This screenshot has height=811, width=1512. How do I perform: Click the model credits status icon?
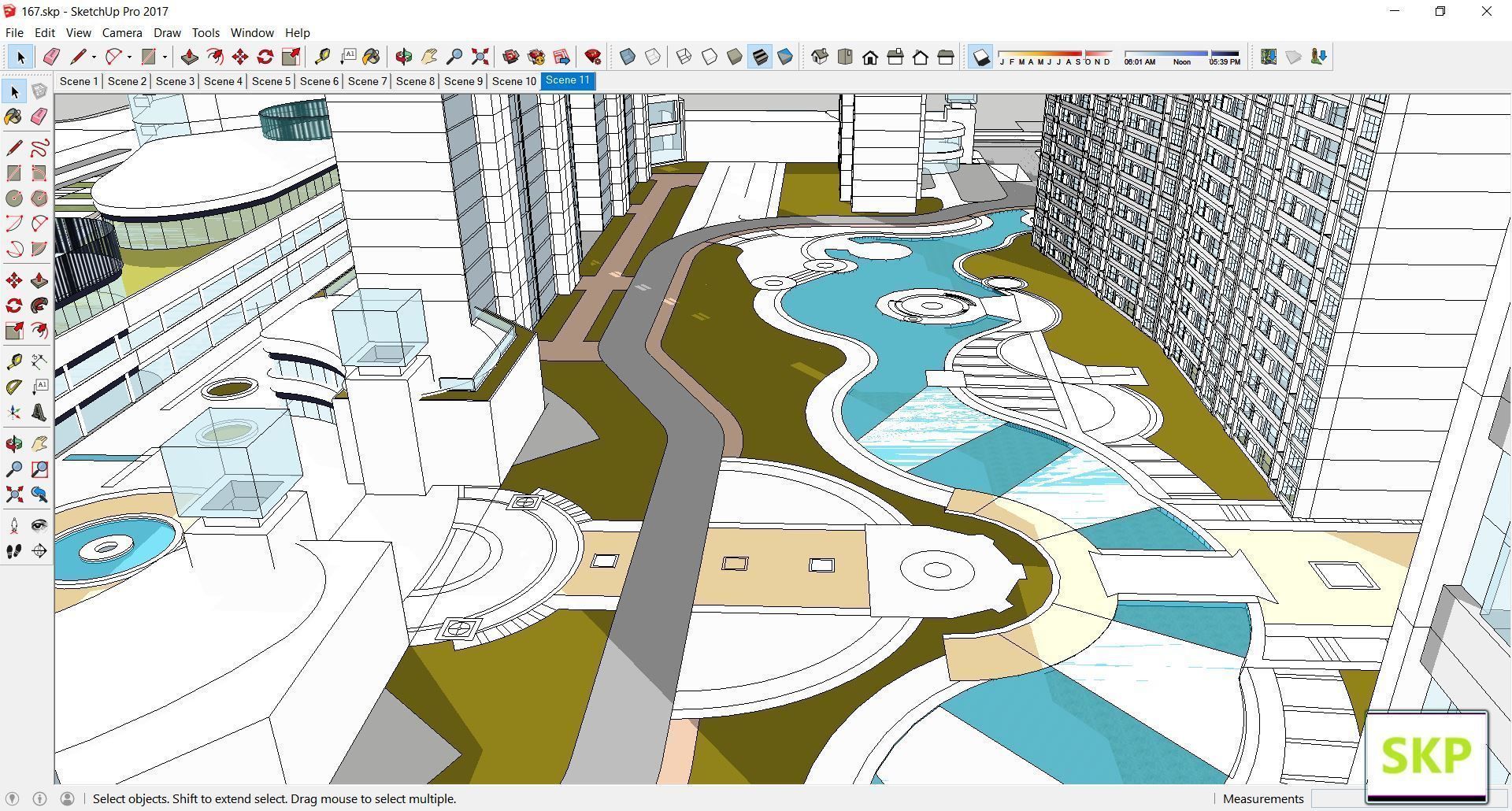pos(39,798)
